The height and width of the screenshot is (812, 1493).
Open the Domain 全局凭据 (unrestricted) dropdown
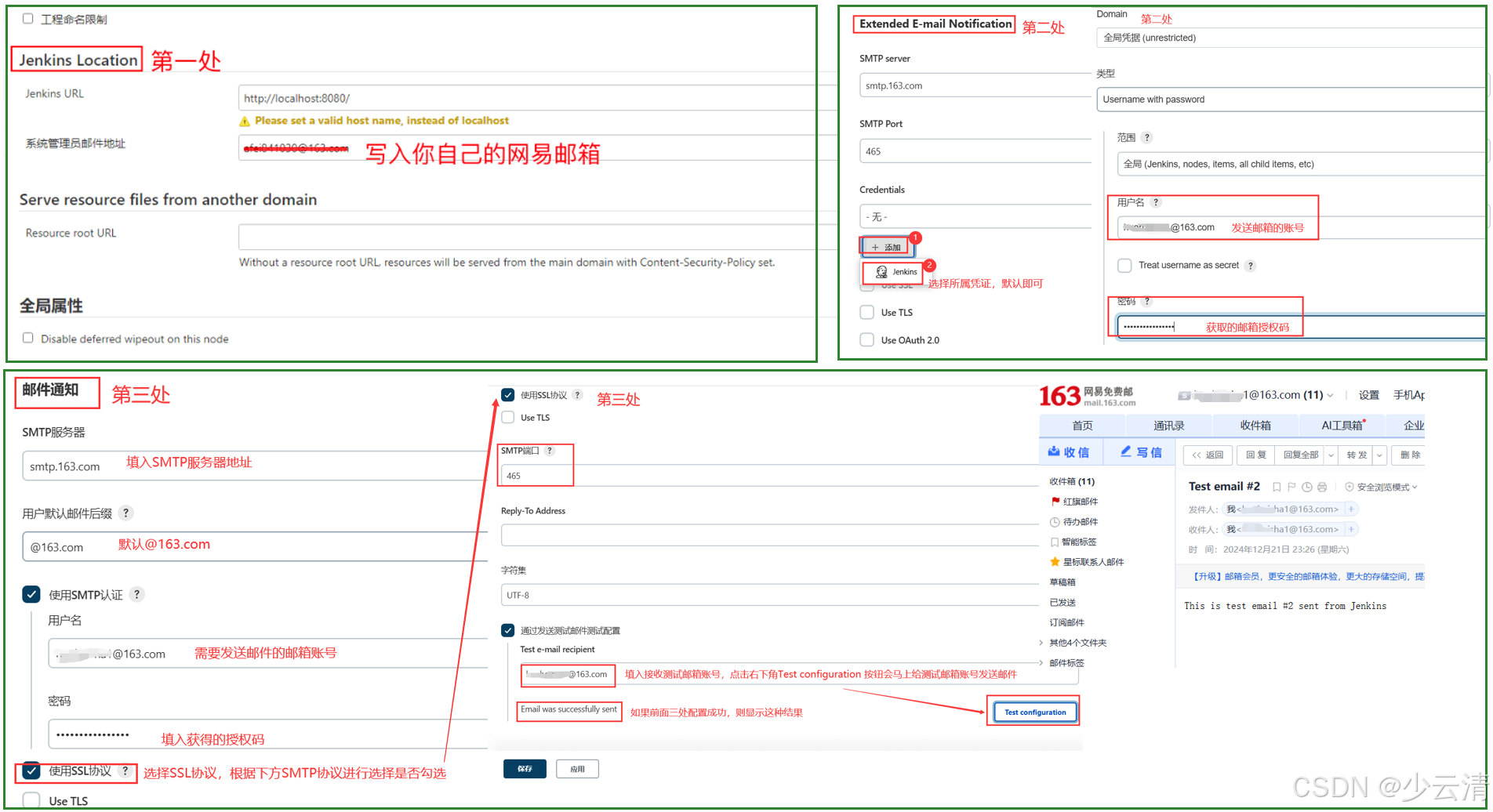tap(1290, 38)
